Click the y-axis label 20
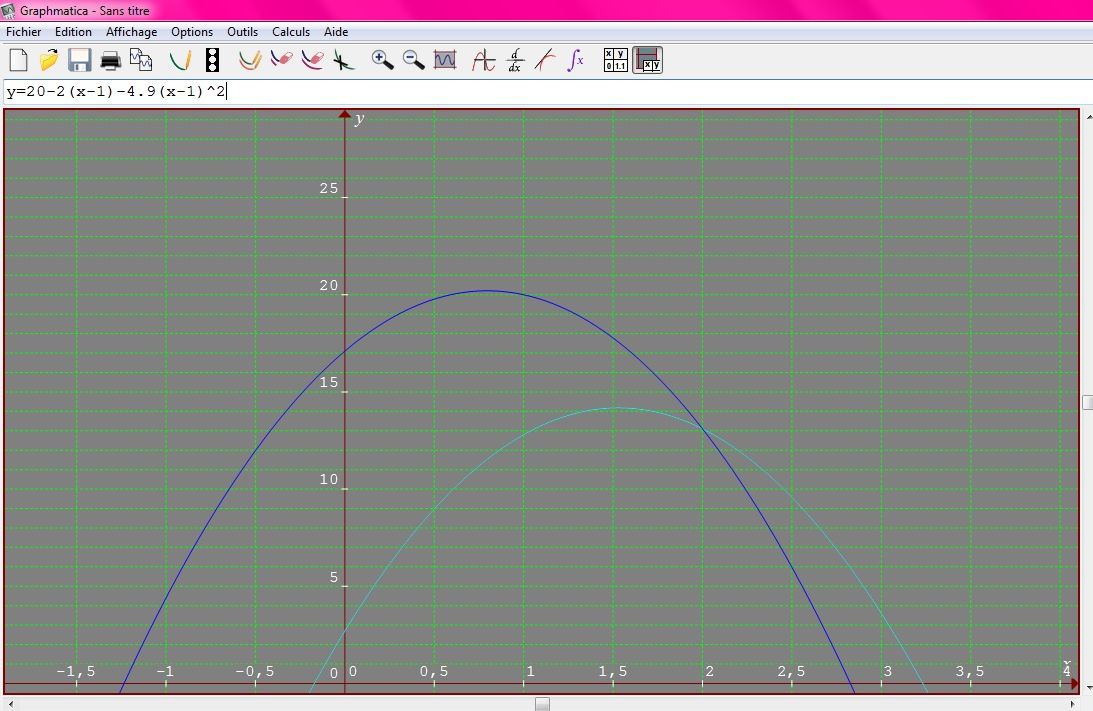Viewport: 1093px width, 711px height. pyautogui.click(x=328, y=285)
